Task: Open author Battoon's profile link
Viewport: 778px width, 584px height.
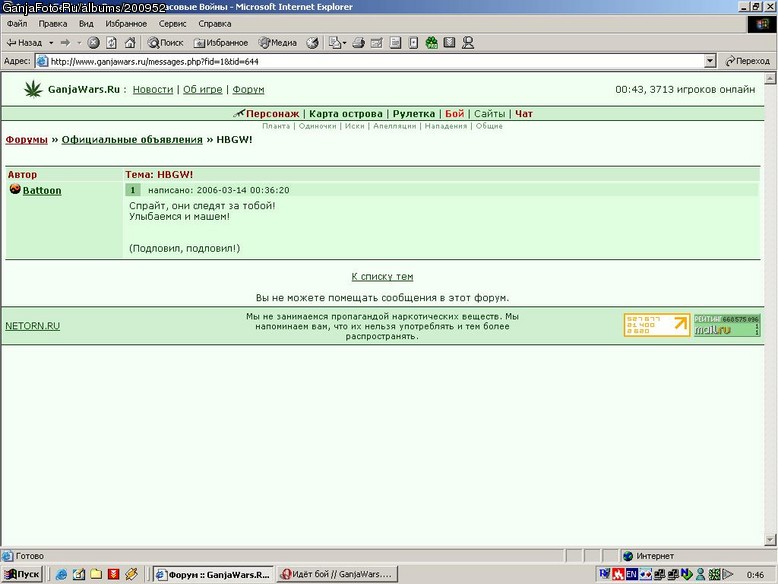Action: (x=42, y=190)
